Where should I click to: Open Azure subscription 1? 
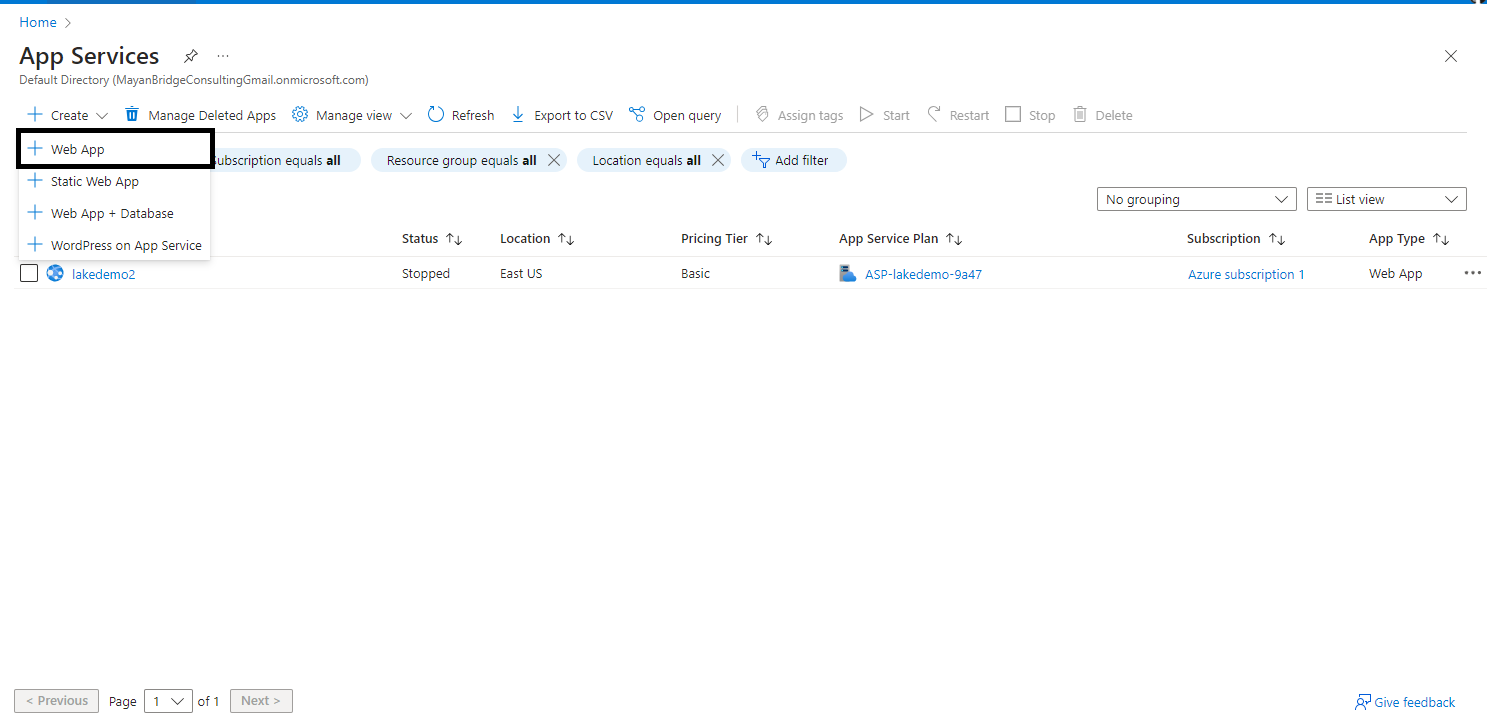1246,274
